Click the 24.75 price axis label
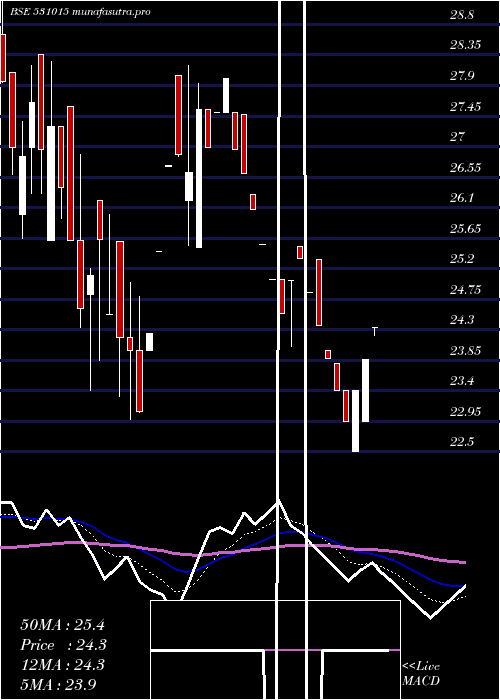This screenshot has height=700, width=500. [x=465, y=290]
